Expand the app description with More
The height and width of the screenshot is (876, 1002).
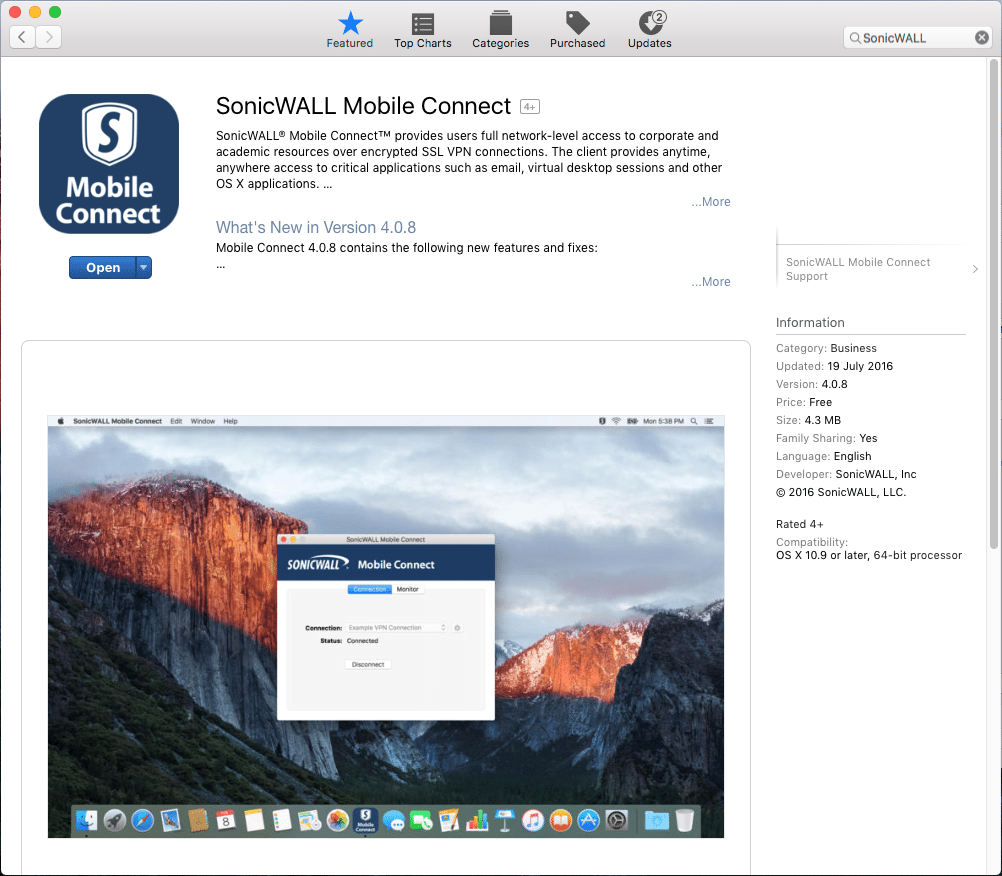tap(711, 202)
